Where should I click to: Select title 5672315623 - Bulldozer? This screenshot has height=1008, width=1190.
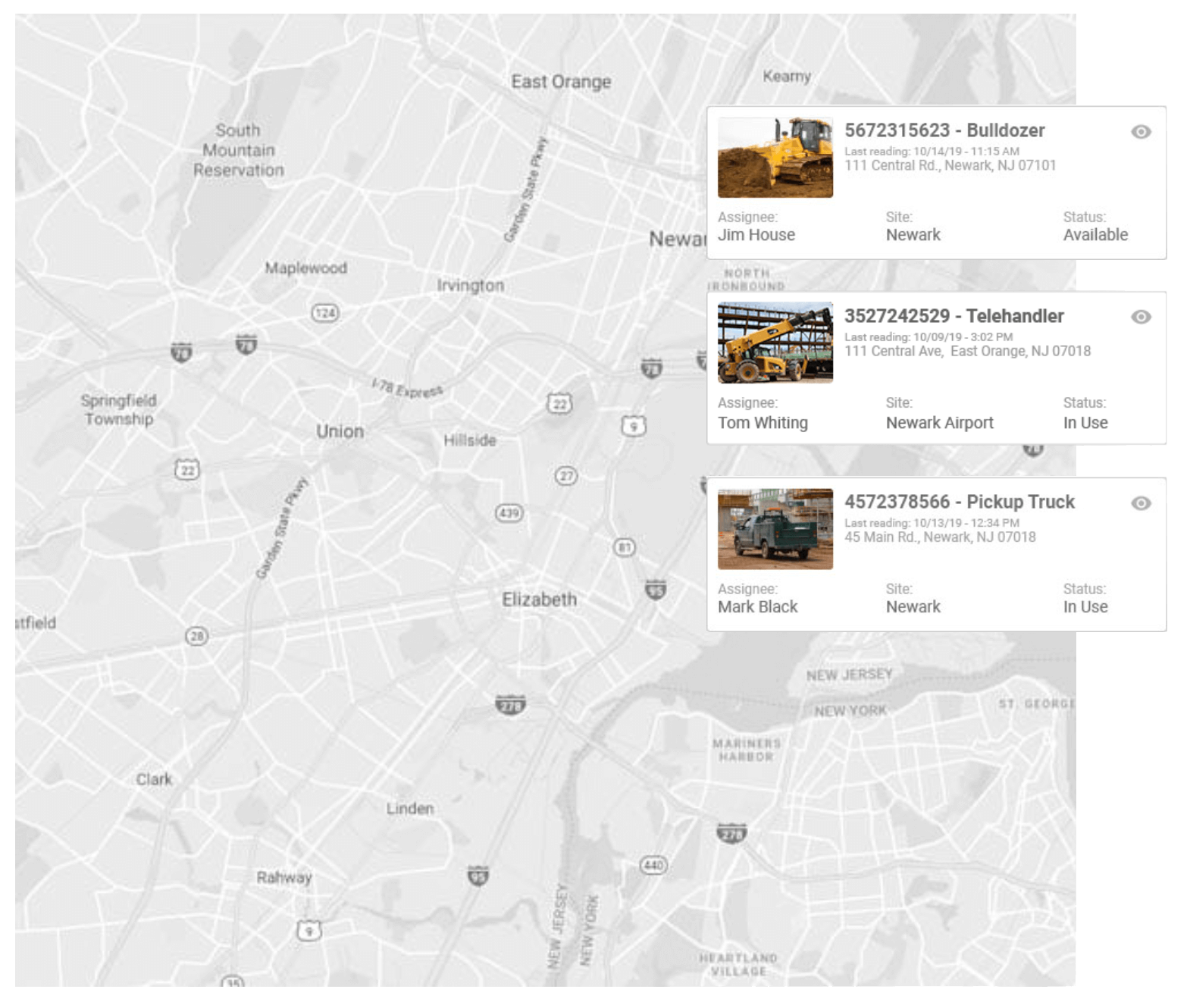(x=944, y=130)
